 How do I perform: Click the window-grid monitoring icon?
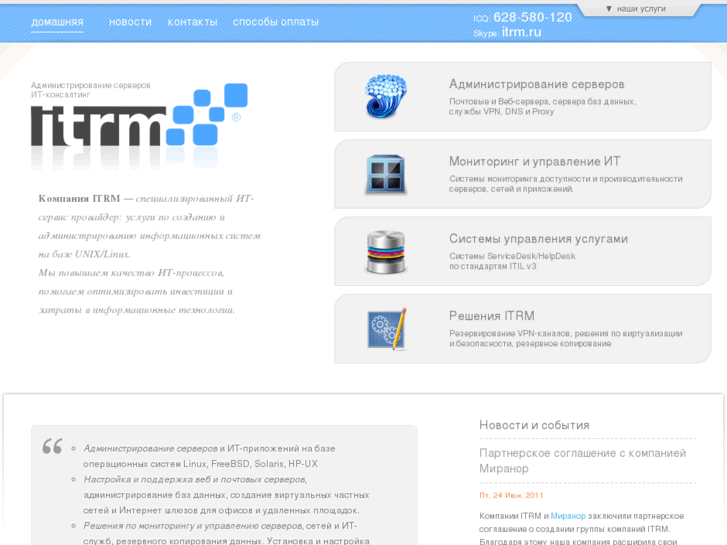click(386, 174)
